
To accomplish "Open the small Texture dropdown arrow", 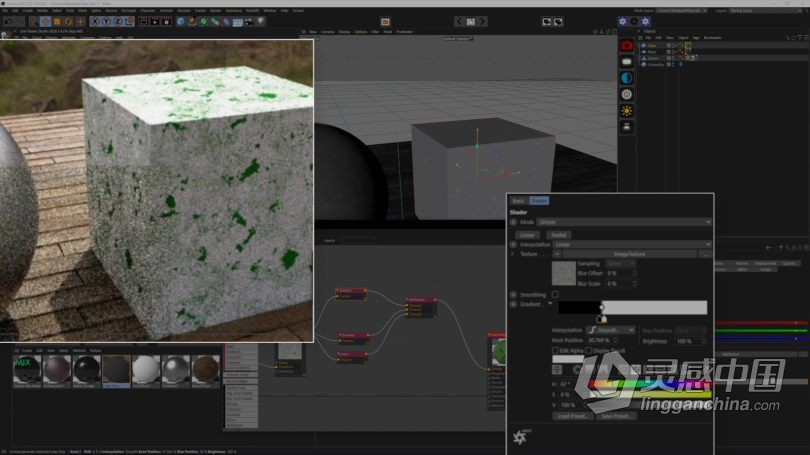I will [x=557, y=254].
